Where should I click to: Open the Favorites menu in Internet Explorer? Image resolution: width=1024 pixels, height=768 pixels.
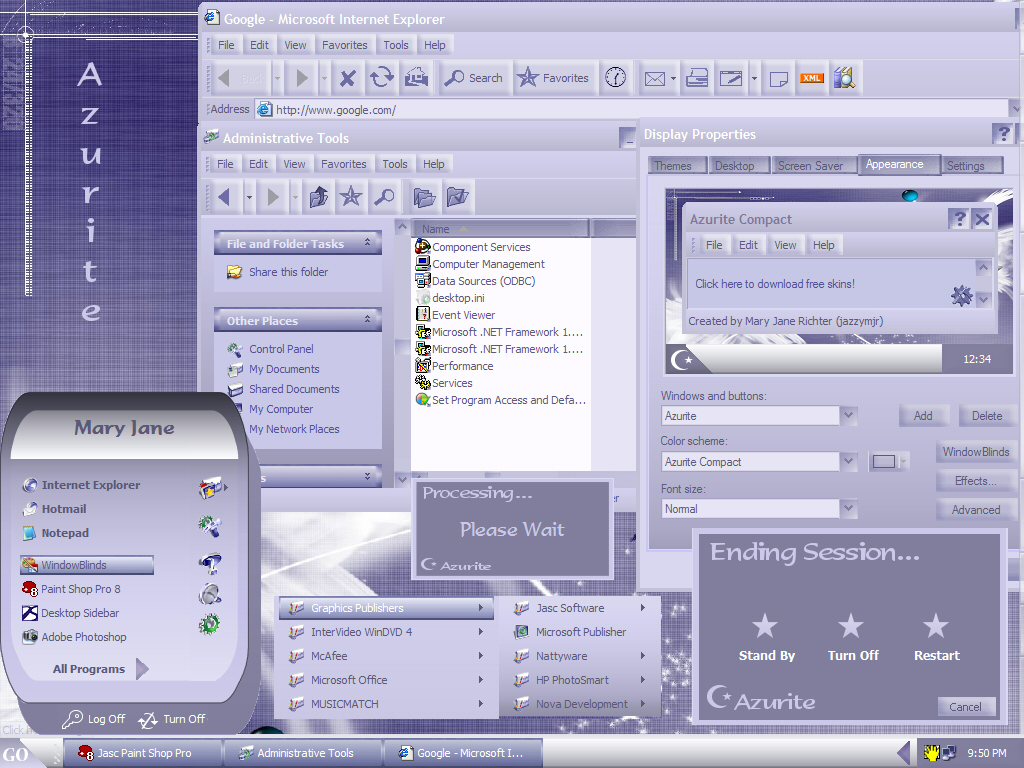(x=345, y=45)
